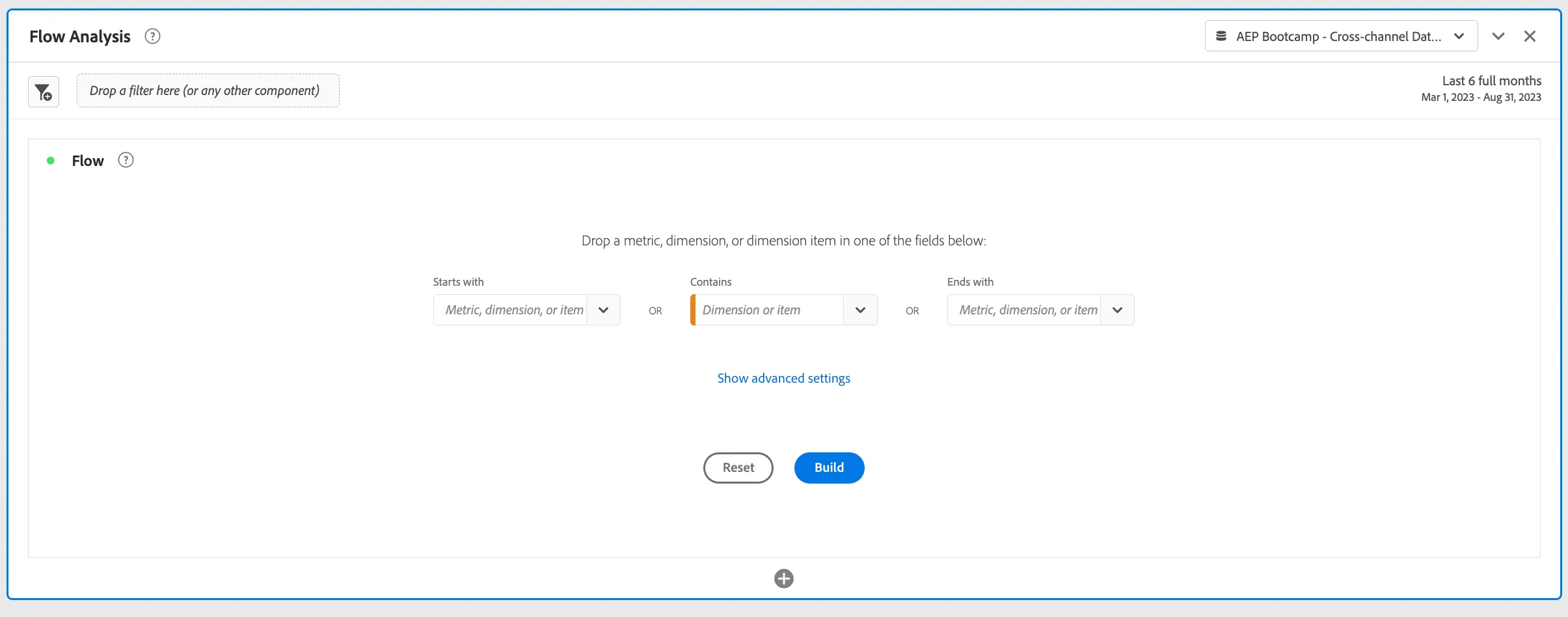
Task: Click the Flow Analysis panel title
Action: [80, 36]
